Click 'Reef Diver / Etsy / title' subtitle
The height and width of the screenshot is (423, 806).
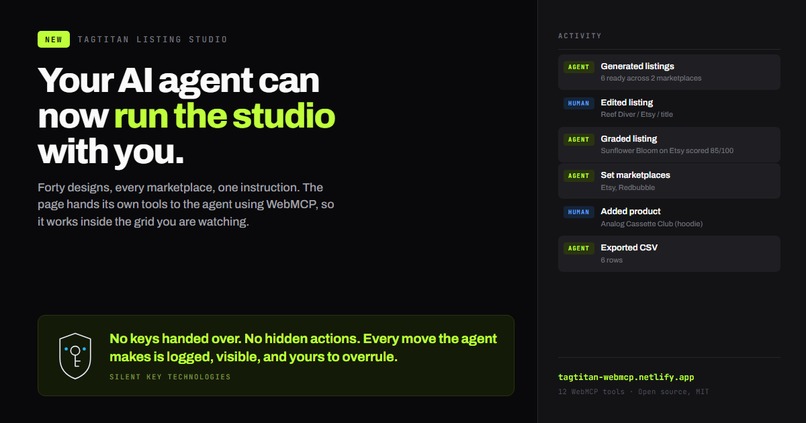coord(636,115)
